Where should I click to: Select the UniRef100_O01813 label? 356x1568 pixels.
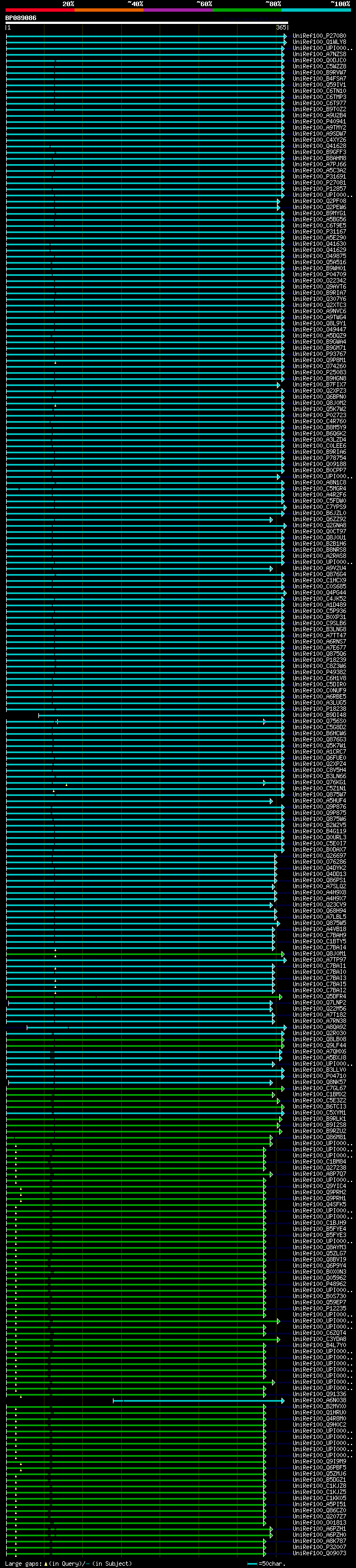(319, 1523)
